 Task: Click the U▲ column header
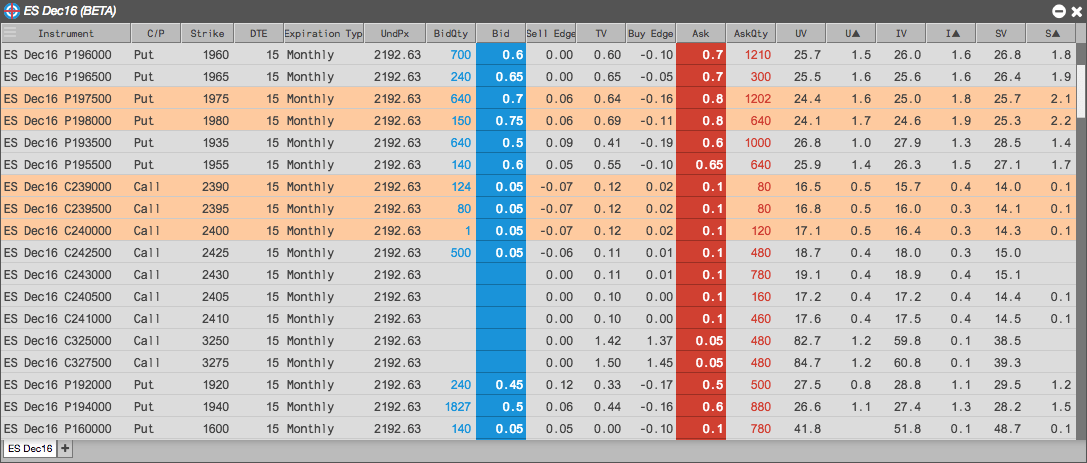(x=851, y=33)
